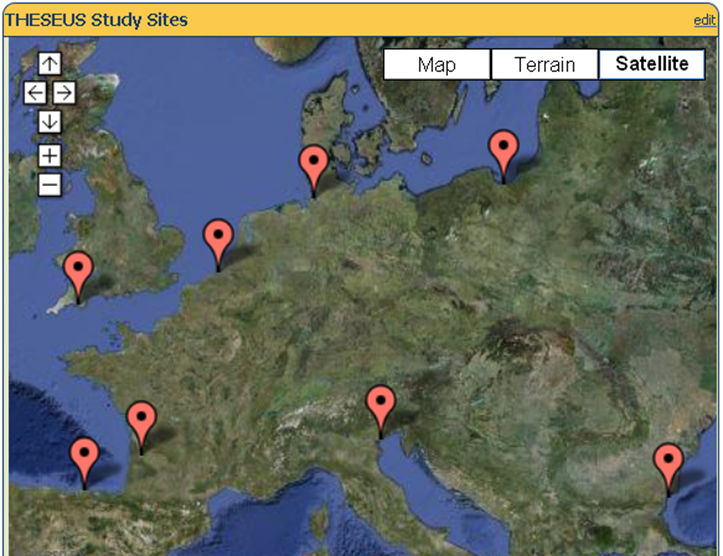Pan the map right with the arrow
This screenshot has height=556, width=723.
coord(64,93)
